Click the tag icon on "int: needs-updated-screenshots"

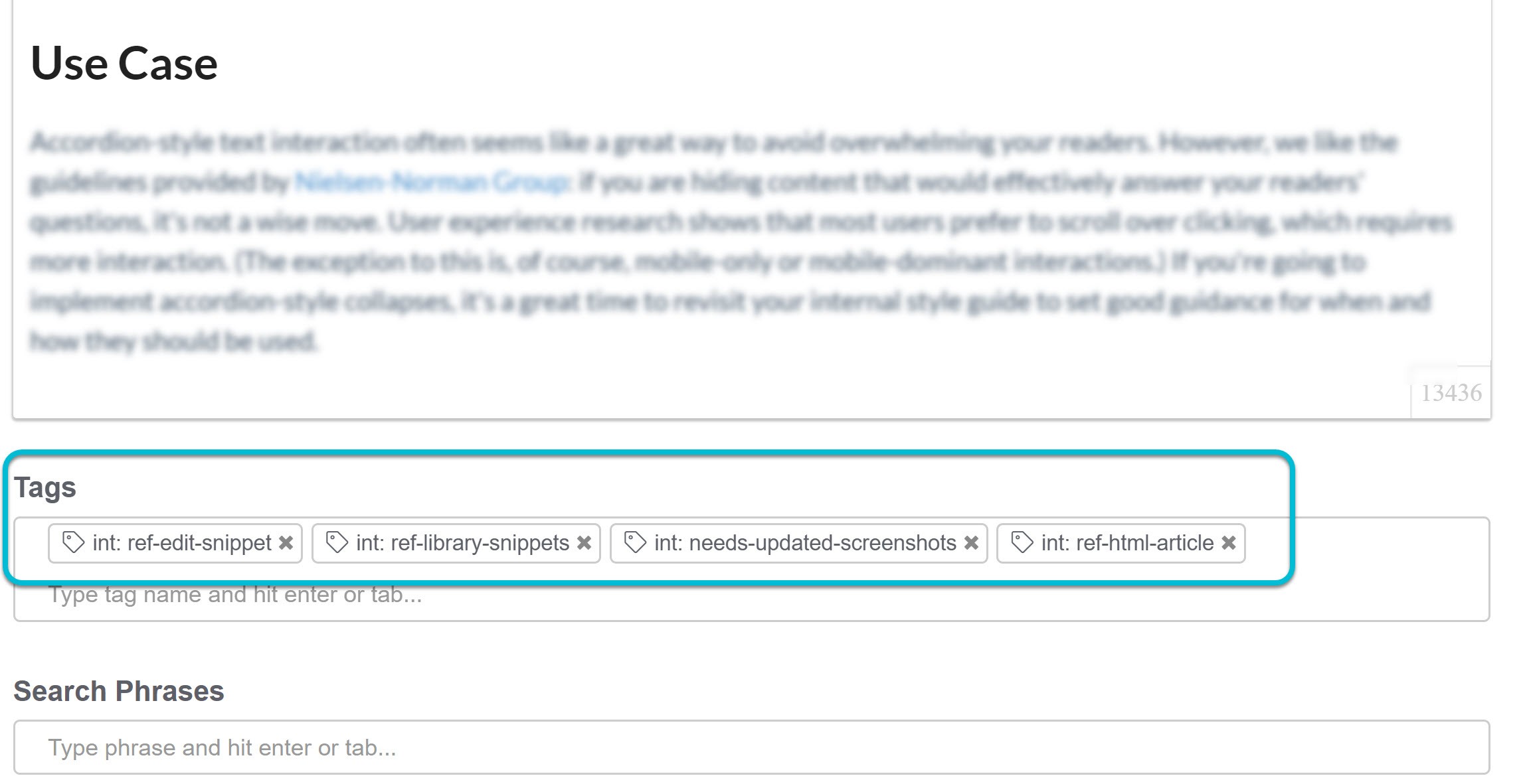[634, 544]
